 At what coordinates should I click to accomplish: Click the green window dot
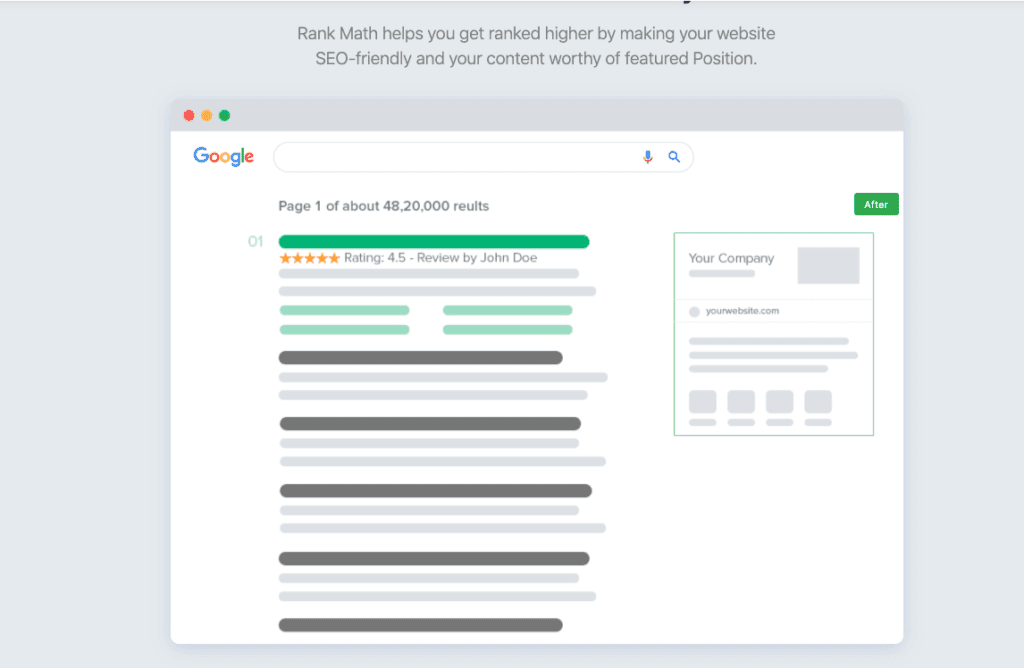tap(225, 116)
